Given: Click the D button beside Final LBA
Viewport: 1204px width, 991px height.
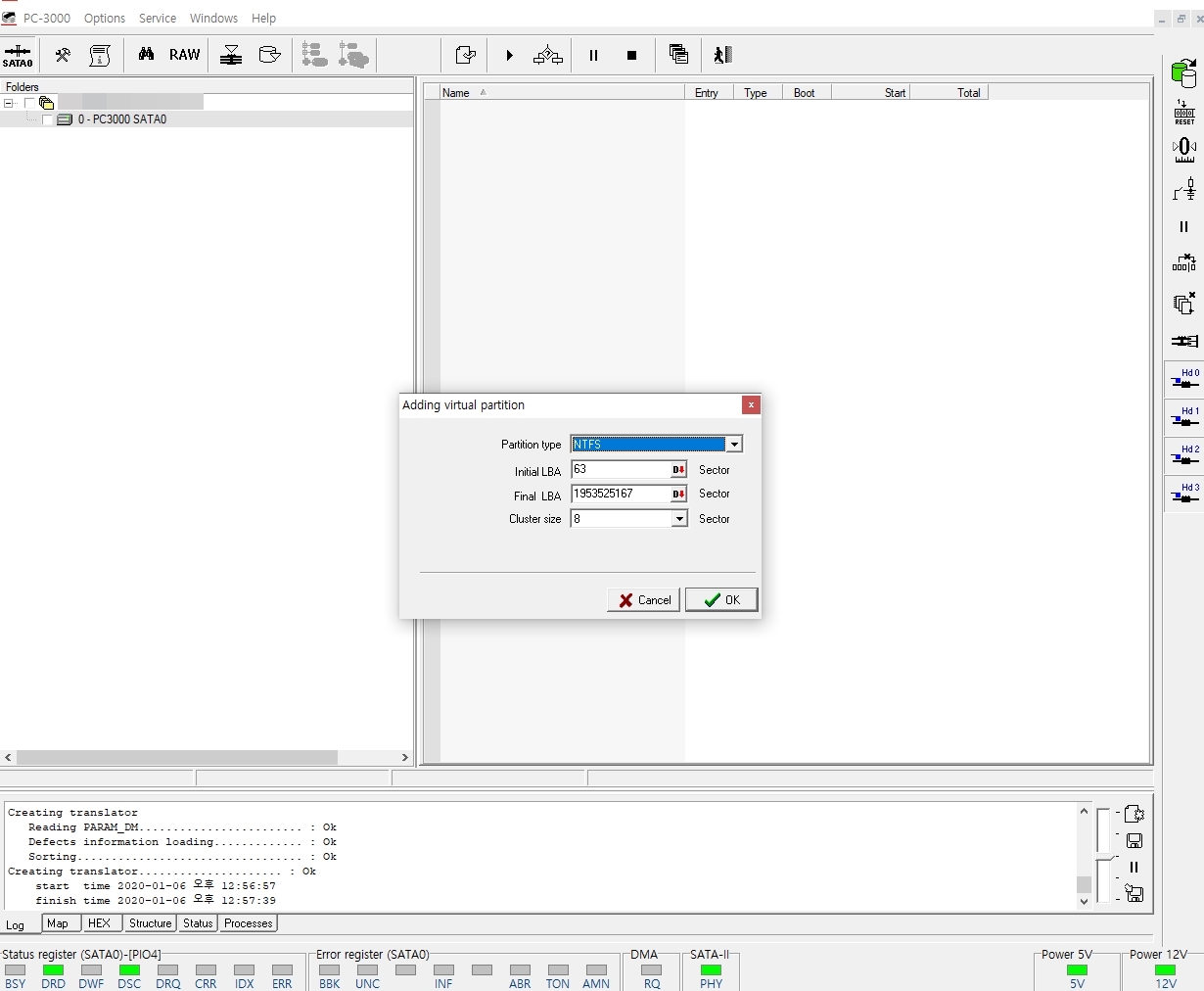Looking at the screenshot, I should tap(678, 494).
